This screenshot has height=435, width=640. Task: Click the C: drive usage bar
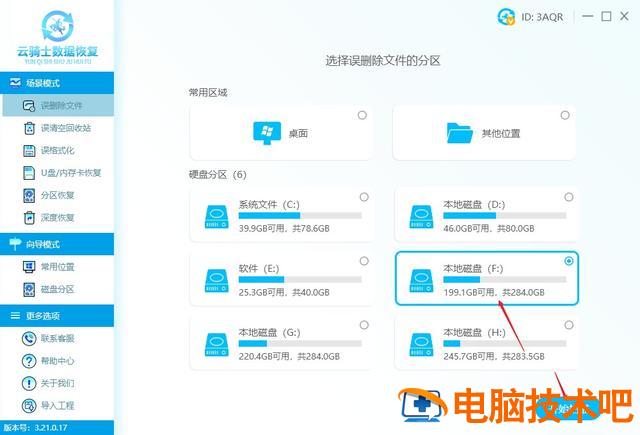coord(300,215)
